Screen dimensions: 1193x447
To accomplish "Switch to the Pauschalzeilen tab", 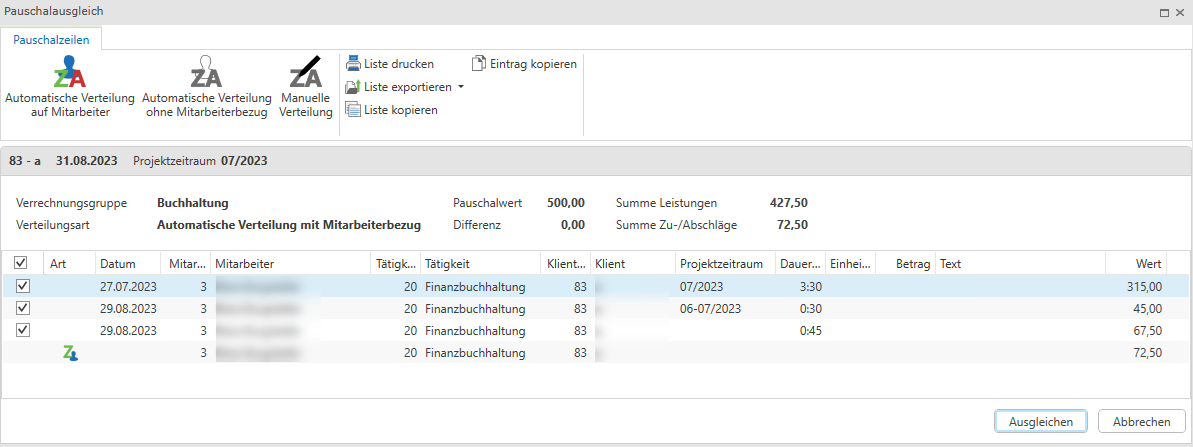I will (51, 40).
